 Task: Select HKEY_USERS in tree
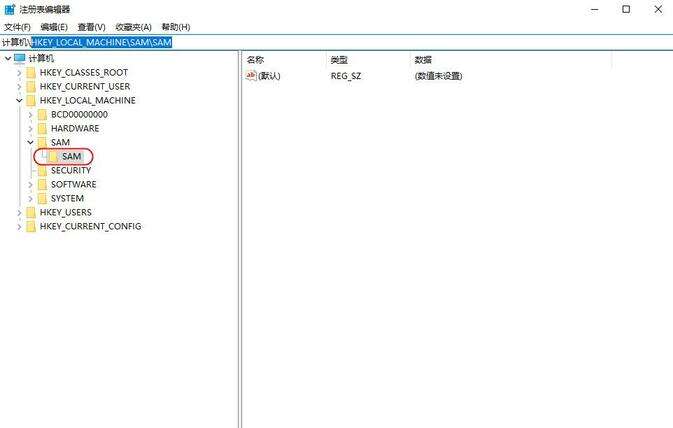65,212
